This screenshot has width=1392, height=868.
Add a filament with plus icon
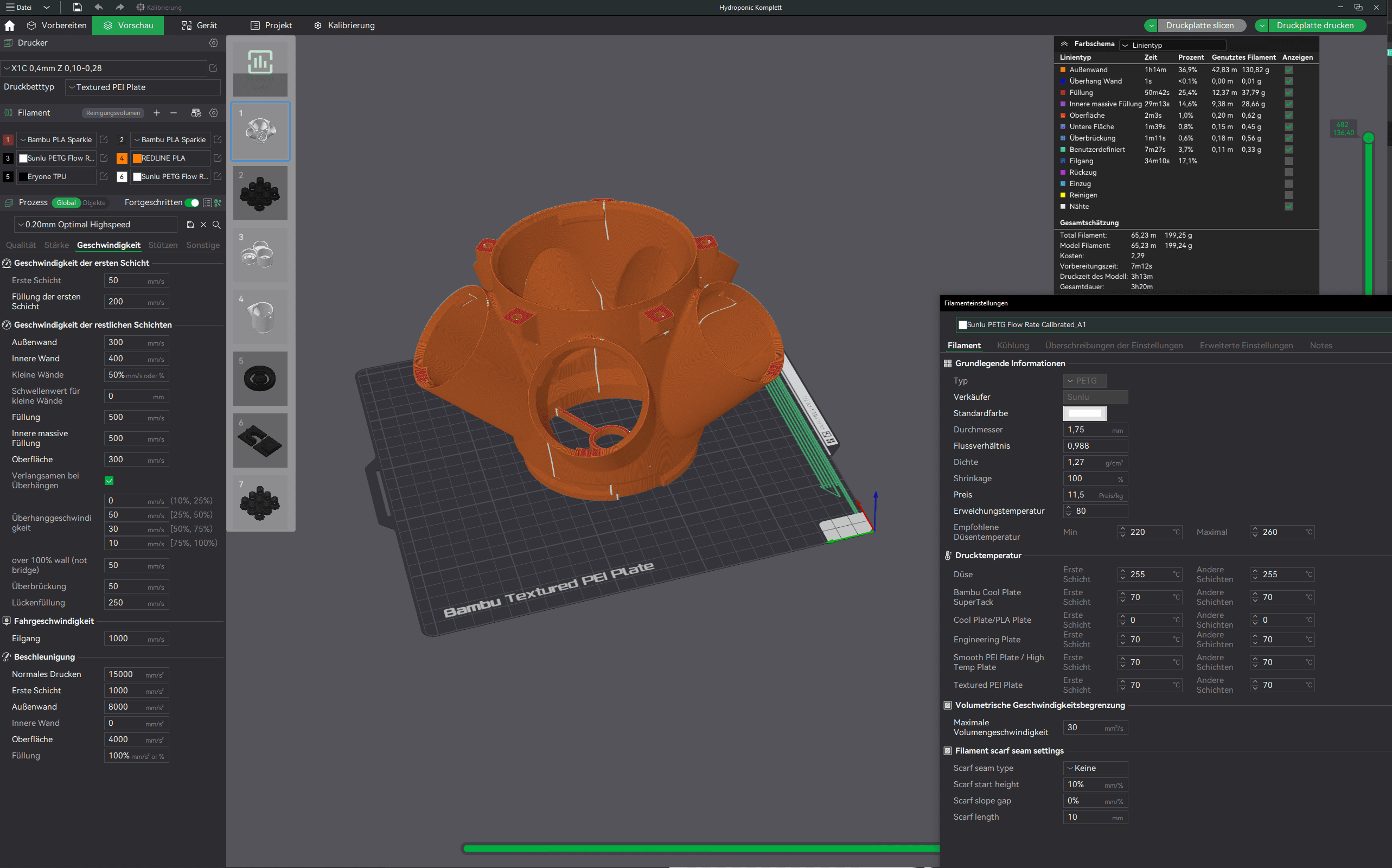click(157, 113)
